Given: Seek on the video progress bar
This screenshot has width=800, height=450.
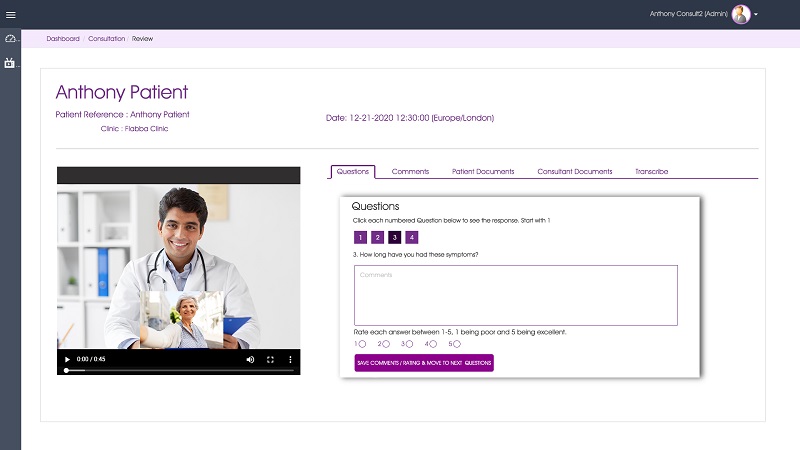Looking at the screenshot, I should coord(180,370).
